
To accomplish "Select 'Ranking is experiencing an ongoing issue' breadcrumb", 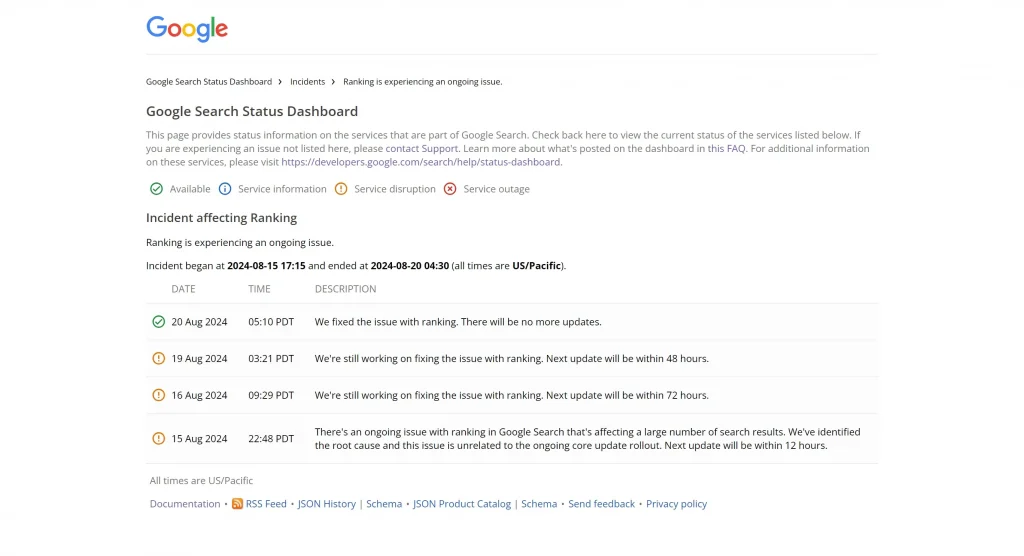I will (x=423, y=82).
